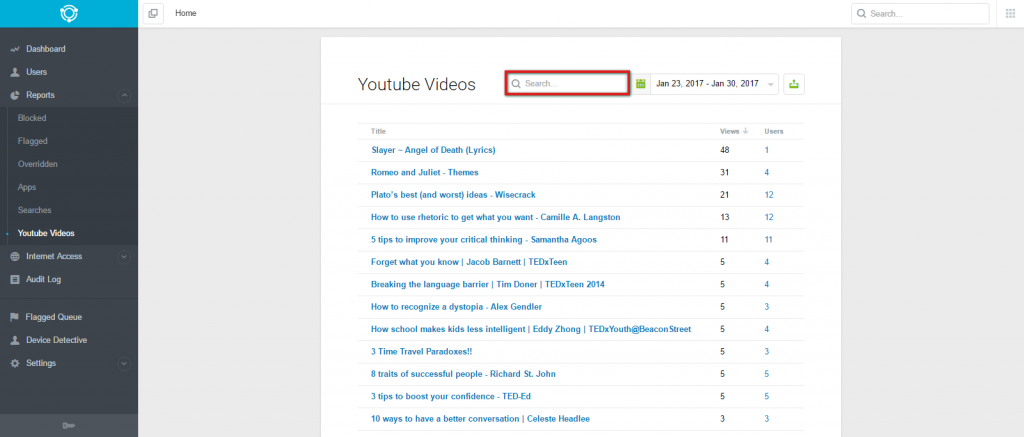Select Youtube Videos in the sidebar
The width and height of the screenshot is (1024, 437).
click(x=46, y=233)
